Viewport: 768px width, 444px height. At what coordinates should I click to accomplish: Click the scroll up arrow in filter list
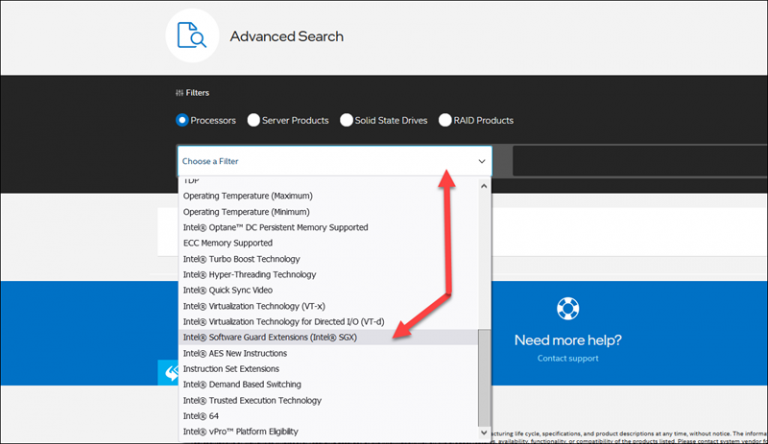pyautogui.click(x=485, y=185)
